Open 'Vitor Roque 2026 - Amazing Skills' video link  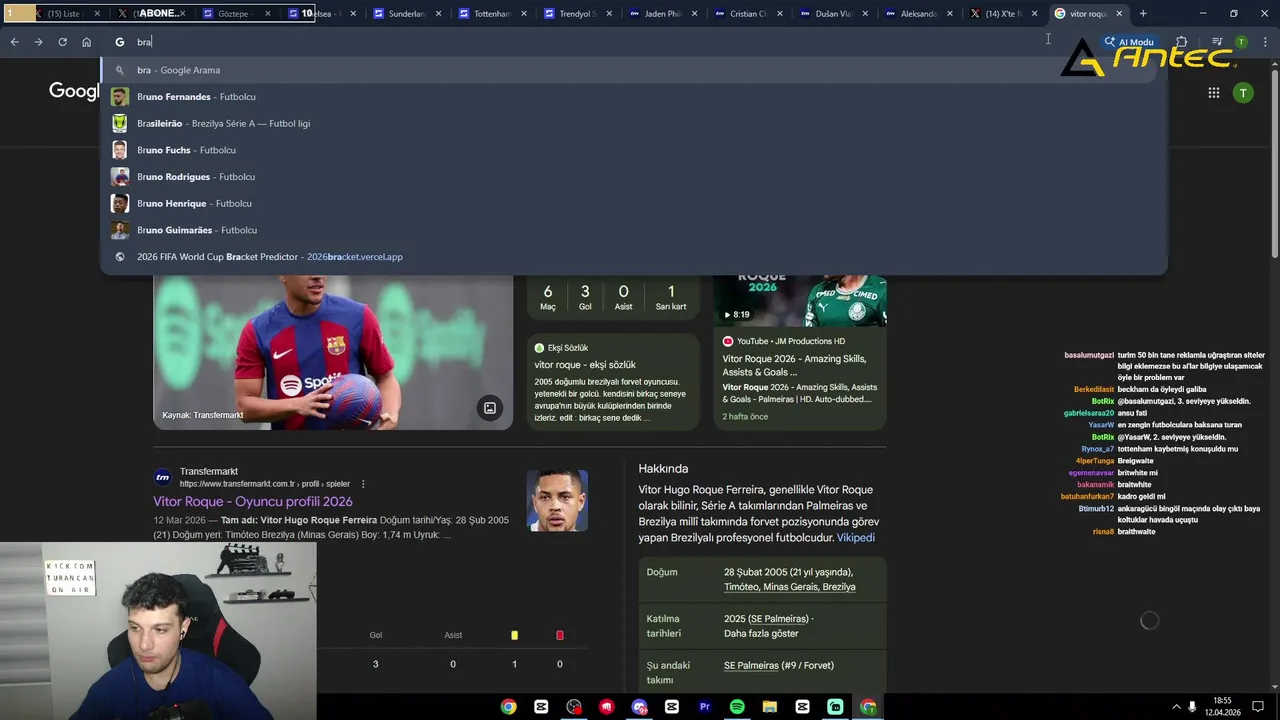pyautogui.click(x=794, y=365)
